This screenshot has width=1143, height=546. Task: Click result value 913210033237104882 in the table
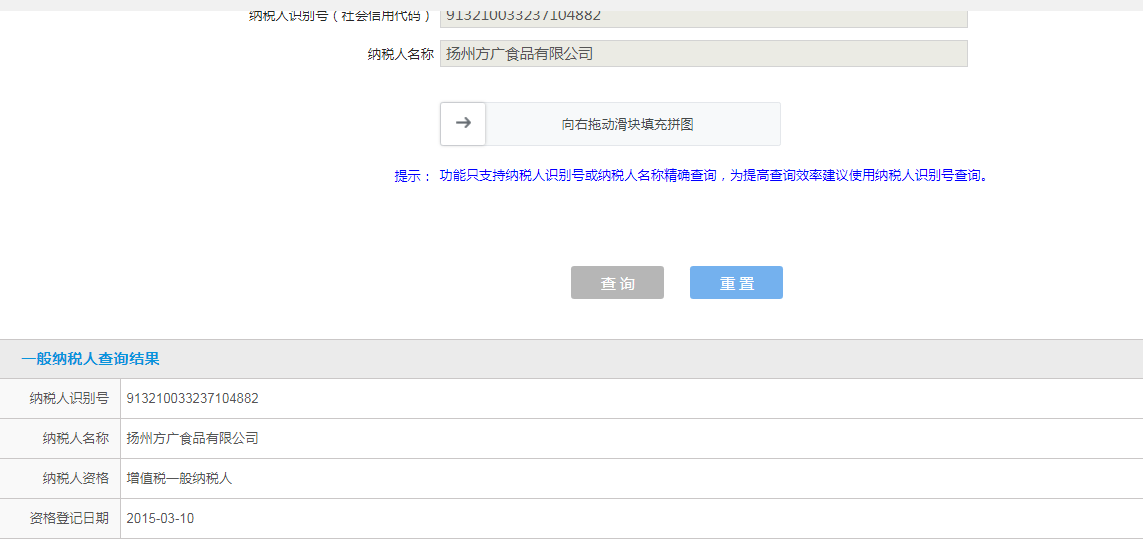[192, 399]
